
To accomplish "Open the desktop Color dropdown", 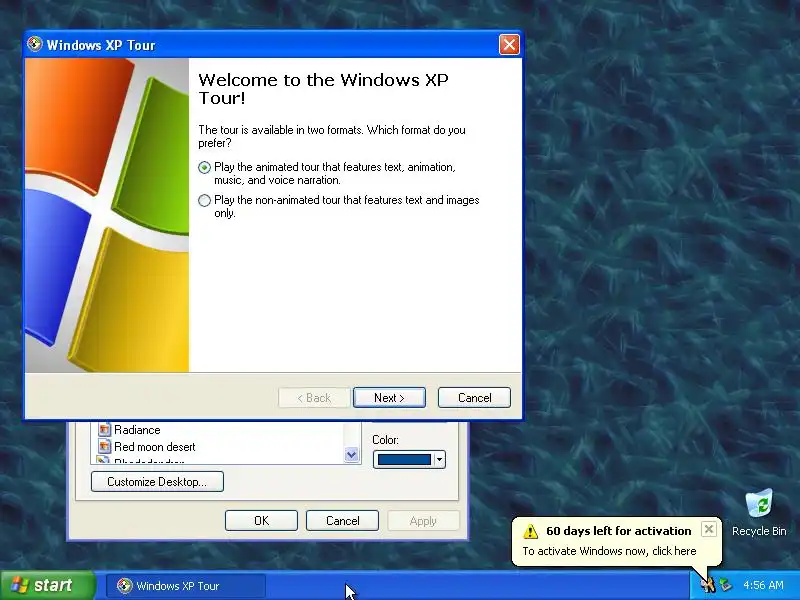I will [439, 460].
